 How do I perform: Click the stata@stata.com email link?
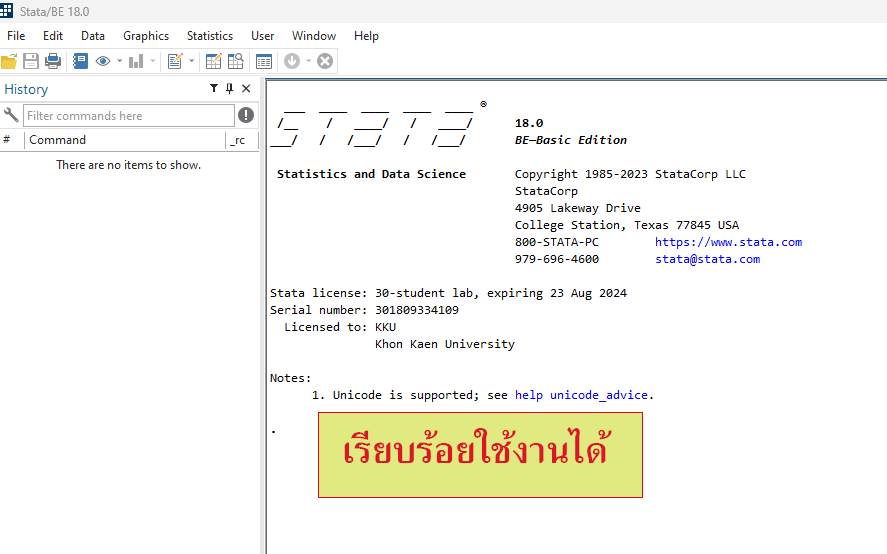point(708,259)
